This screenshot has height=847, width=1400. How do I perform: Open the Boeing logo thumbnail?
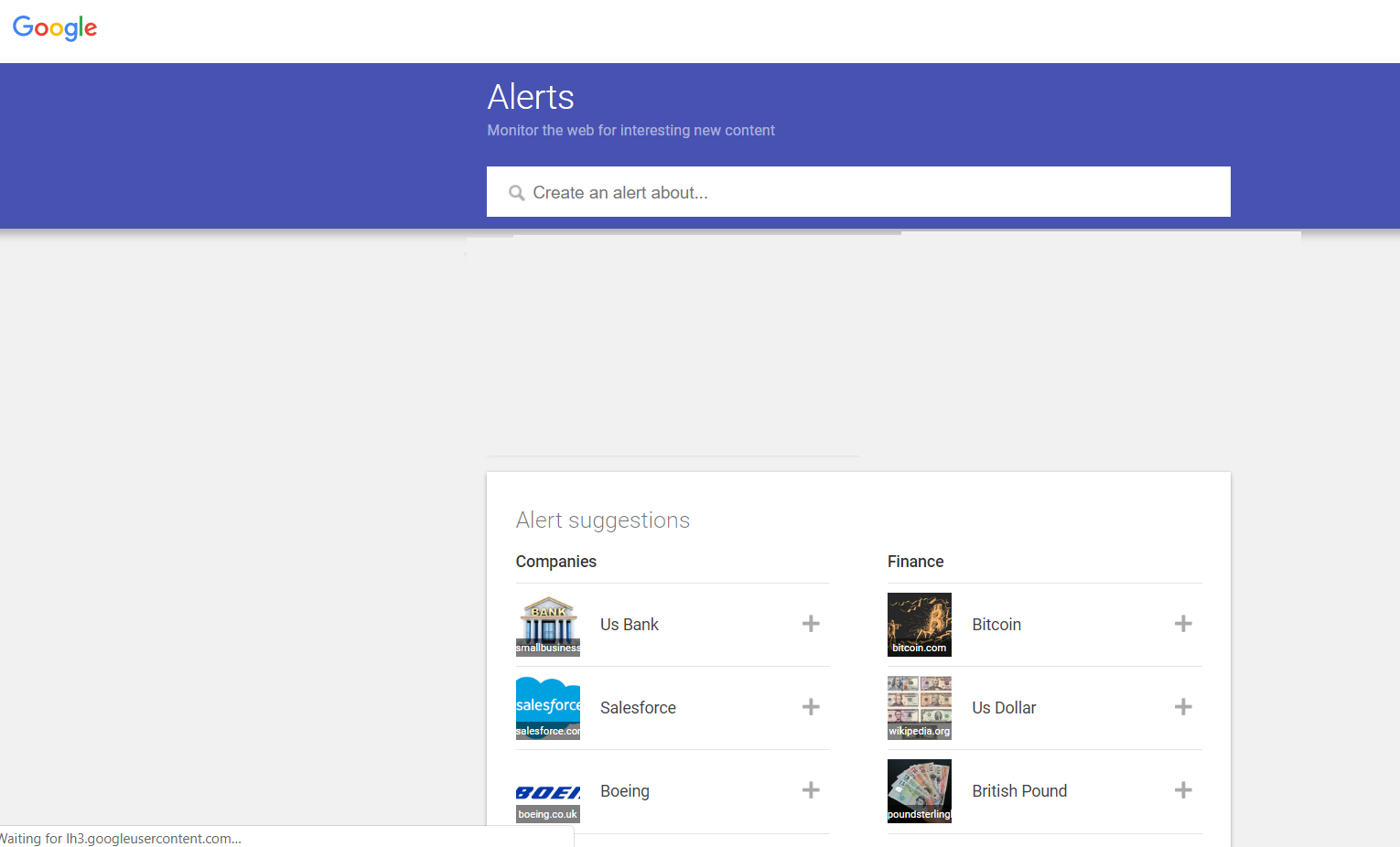pos(548,791)
